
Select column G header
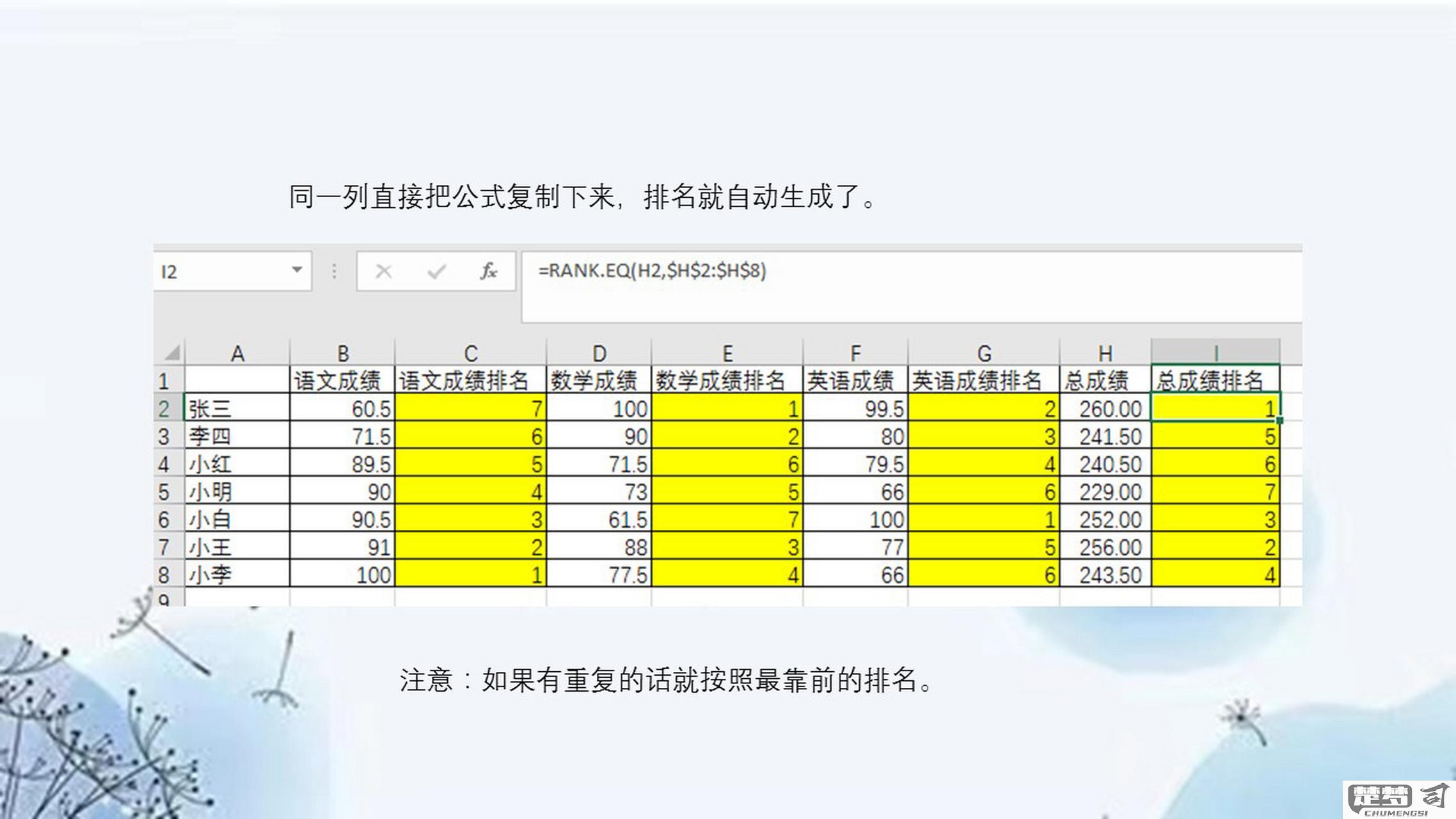[x=984, y=353]
